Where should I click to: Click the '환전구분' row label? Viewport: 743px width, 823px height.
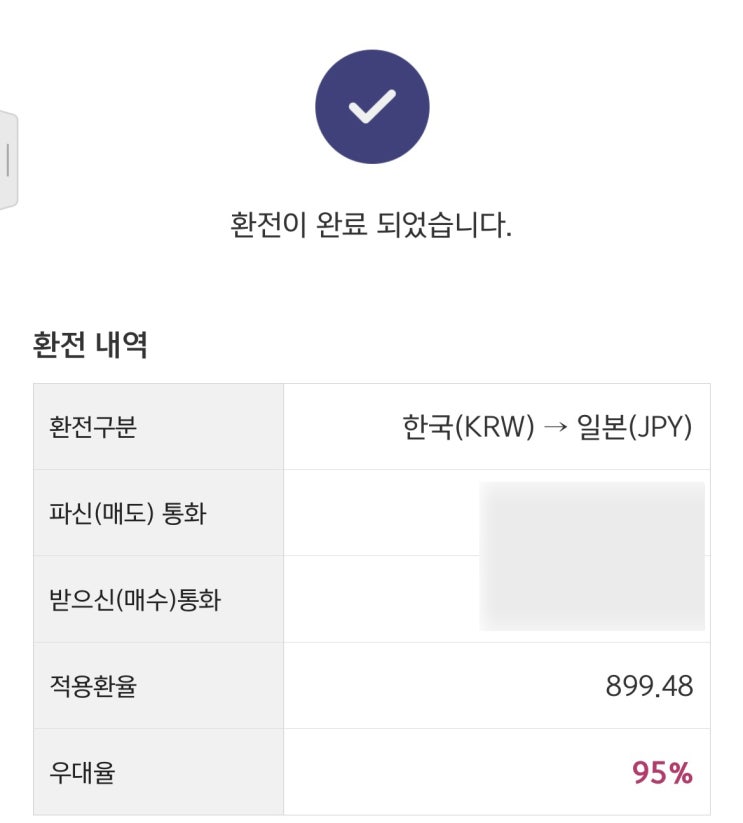(93, 428)
